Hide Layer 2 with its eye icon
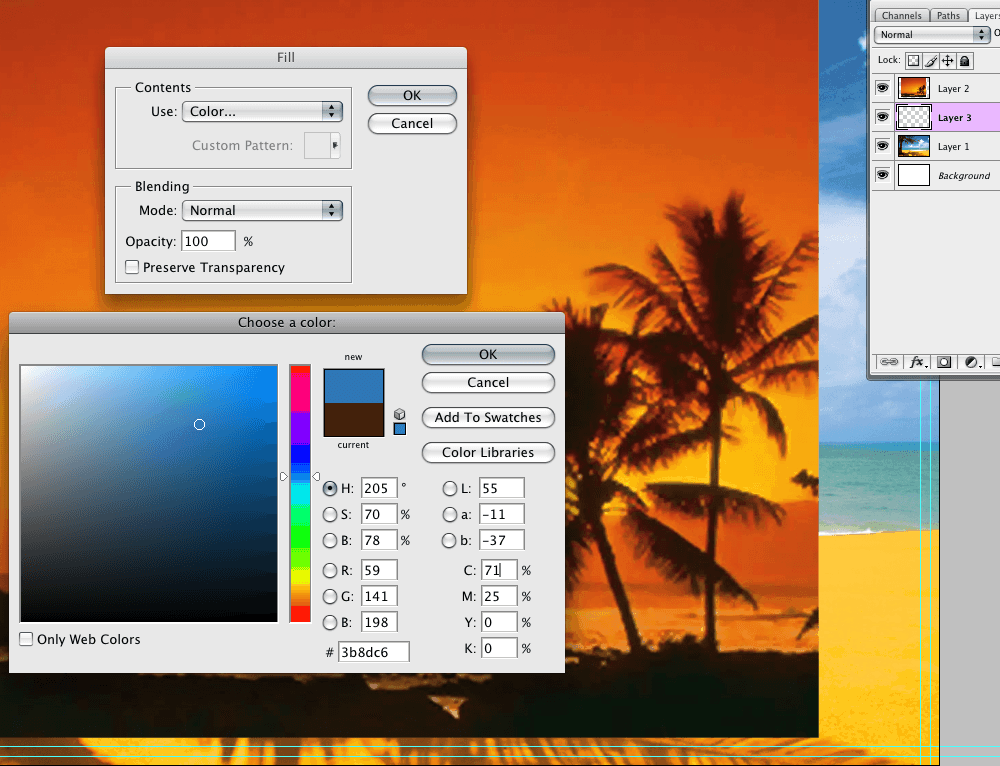 [882, 88]
